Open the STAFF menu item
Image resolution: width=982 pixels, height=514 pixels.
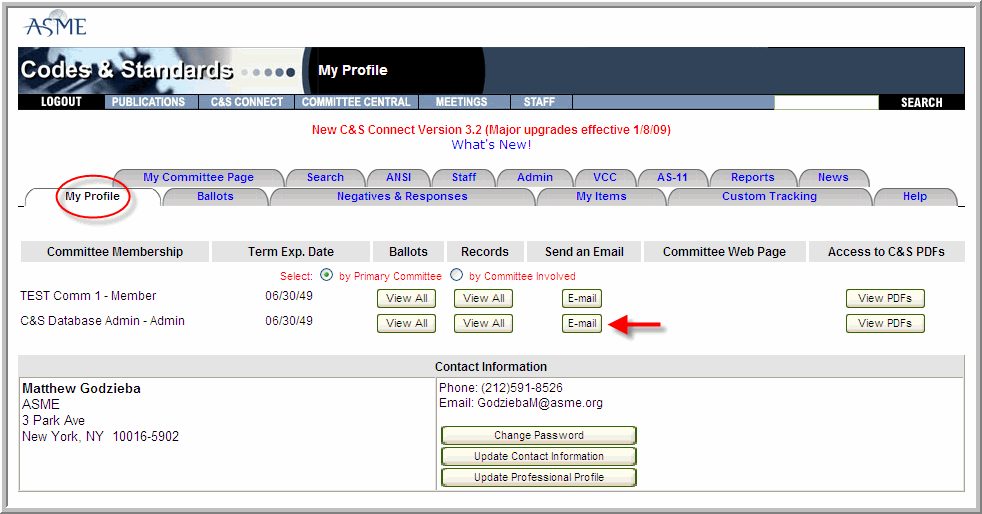pyautogui.click(x=539, y=102)
